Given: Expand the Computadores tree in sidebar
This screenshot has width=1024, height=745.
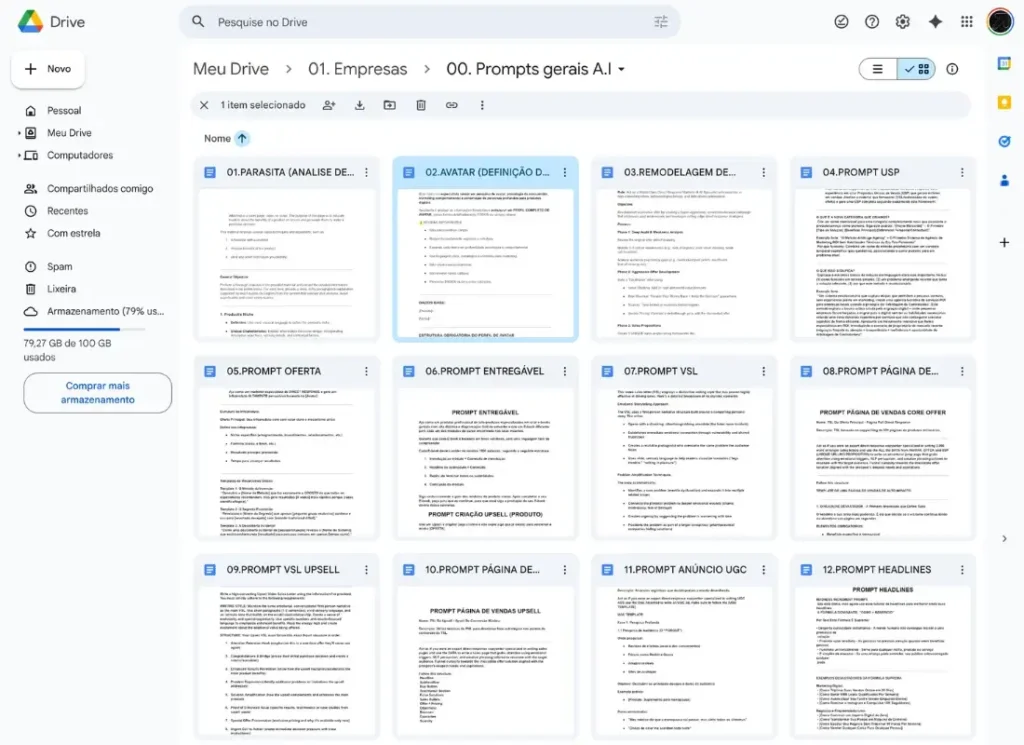Looking at the screenshot, I should pos(19,156).
